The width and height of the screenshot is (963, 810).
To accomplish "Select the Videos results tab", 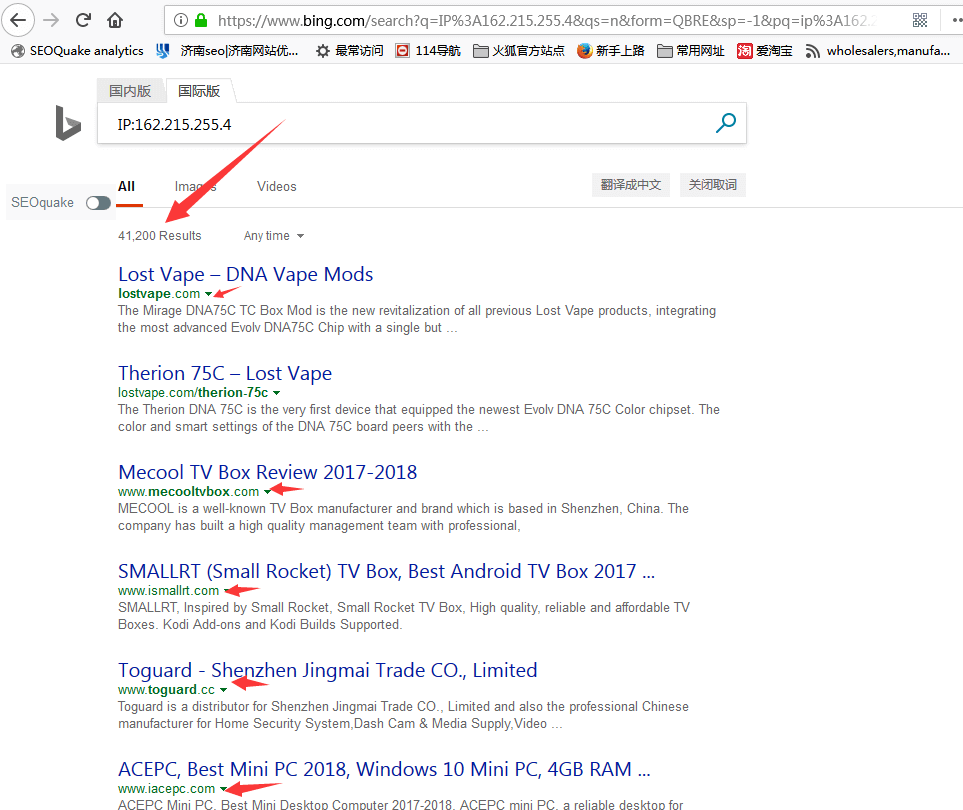I will pos(276,186).
